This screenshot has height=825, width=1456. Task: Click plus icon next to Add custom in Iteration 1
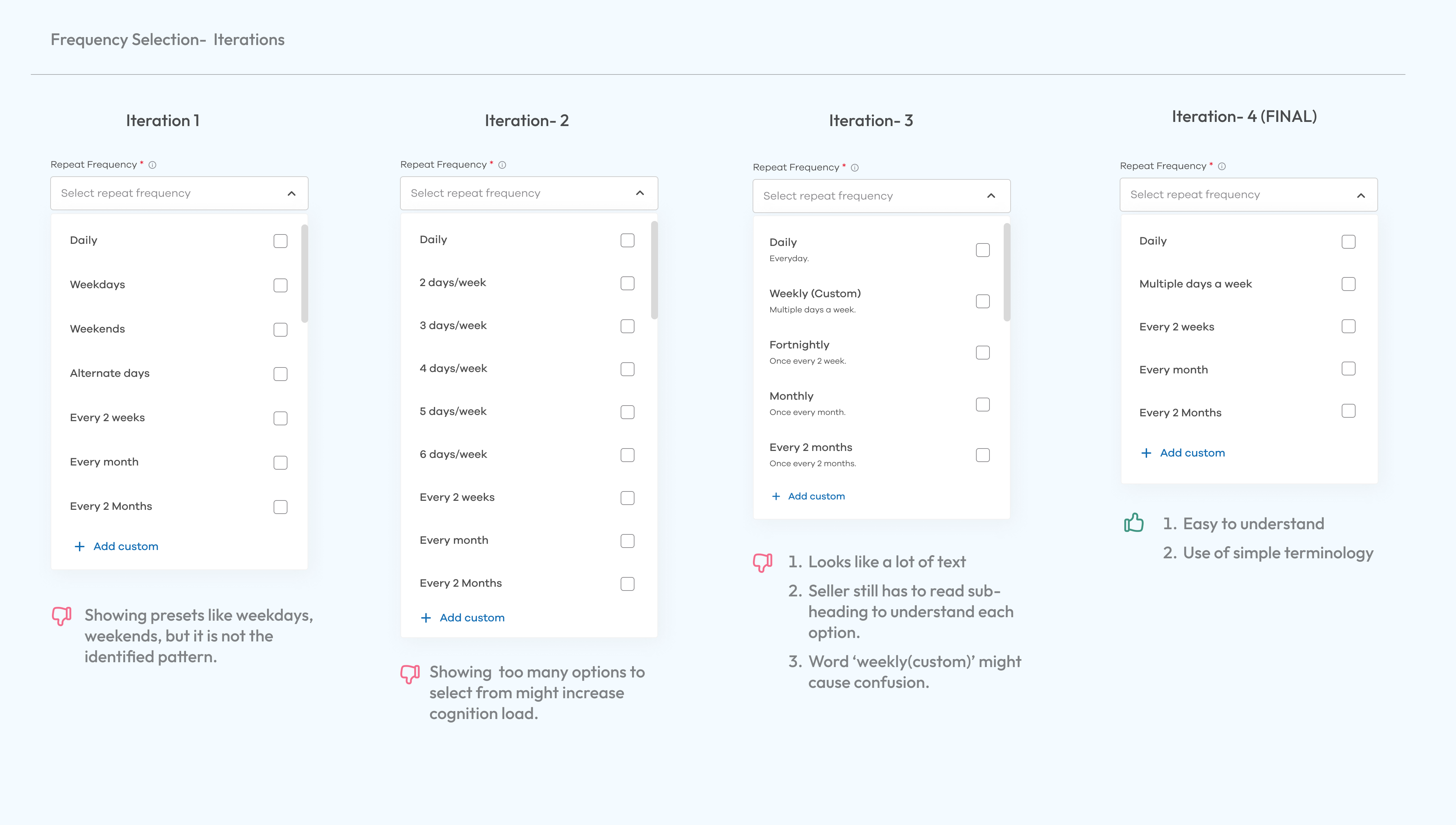click(80, 547)
